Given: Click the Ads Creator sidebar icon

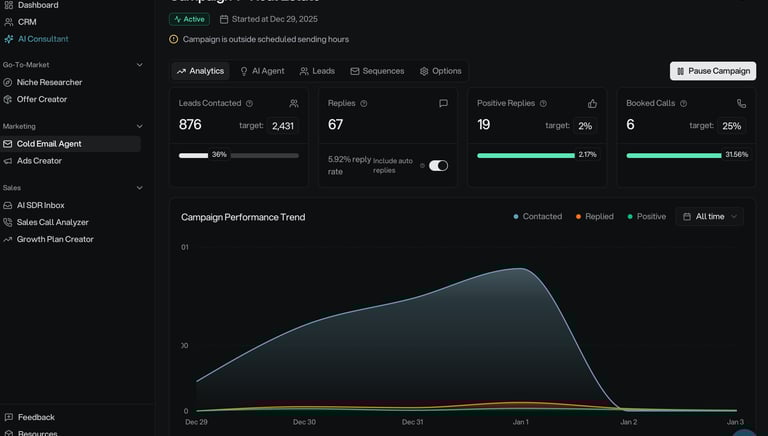Looking at the screenshot, I should pyautogui.click(x=9, y=161).
